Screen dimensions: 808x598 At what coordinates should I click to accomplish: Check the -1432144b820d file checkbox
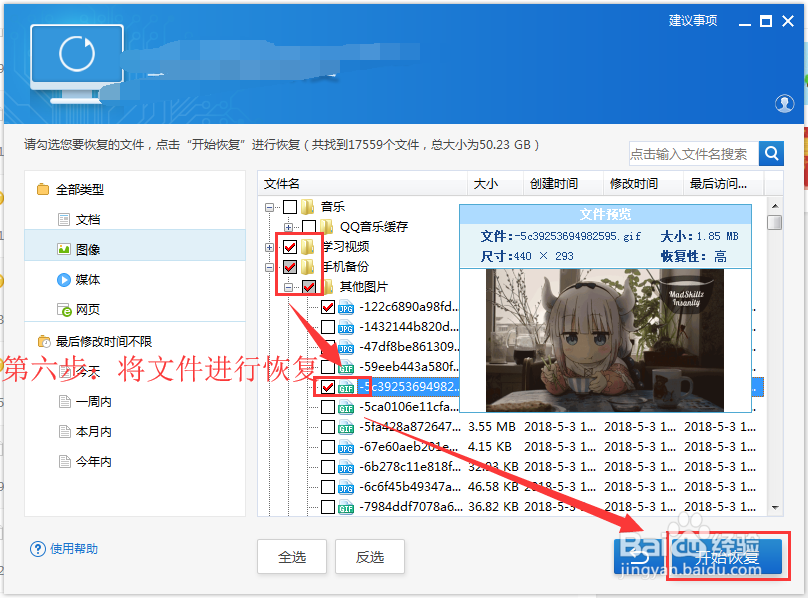328,327
